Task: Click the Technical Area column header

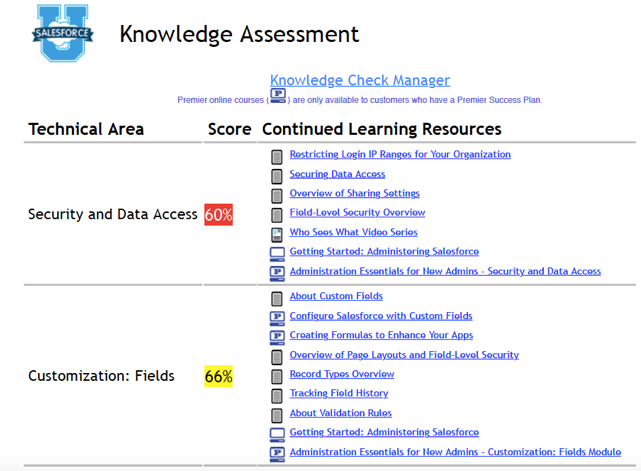Action: [x=86, y=129]
